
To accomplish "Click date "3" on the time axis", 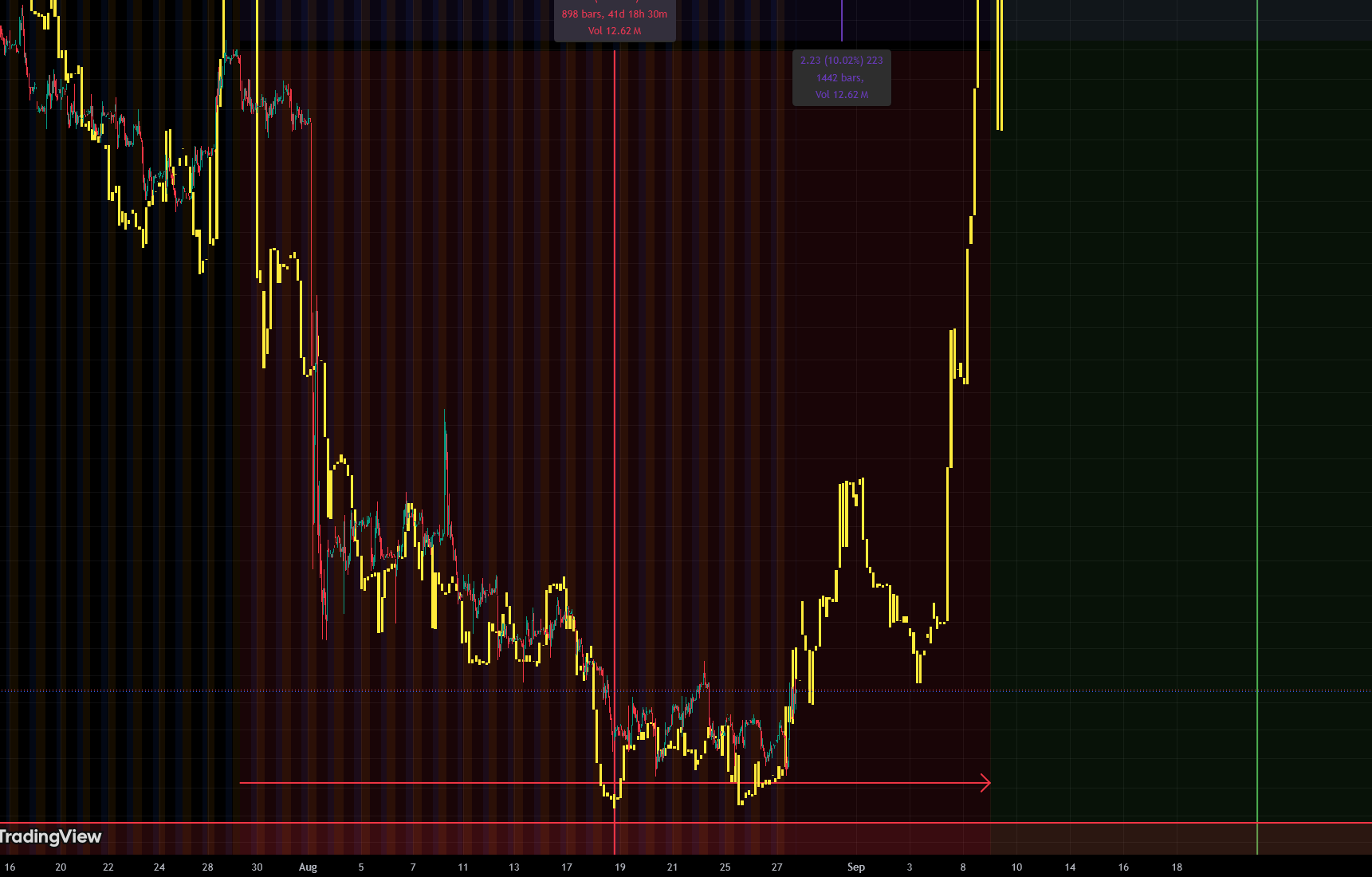I will [910, 867].
